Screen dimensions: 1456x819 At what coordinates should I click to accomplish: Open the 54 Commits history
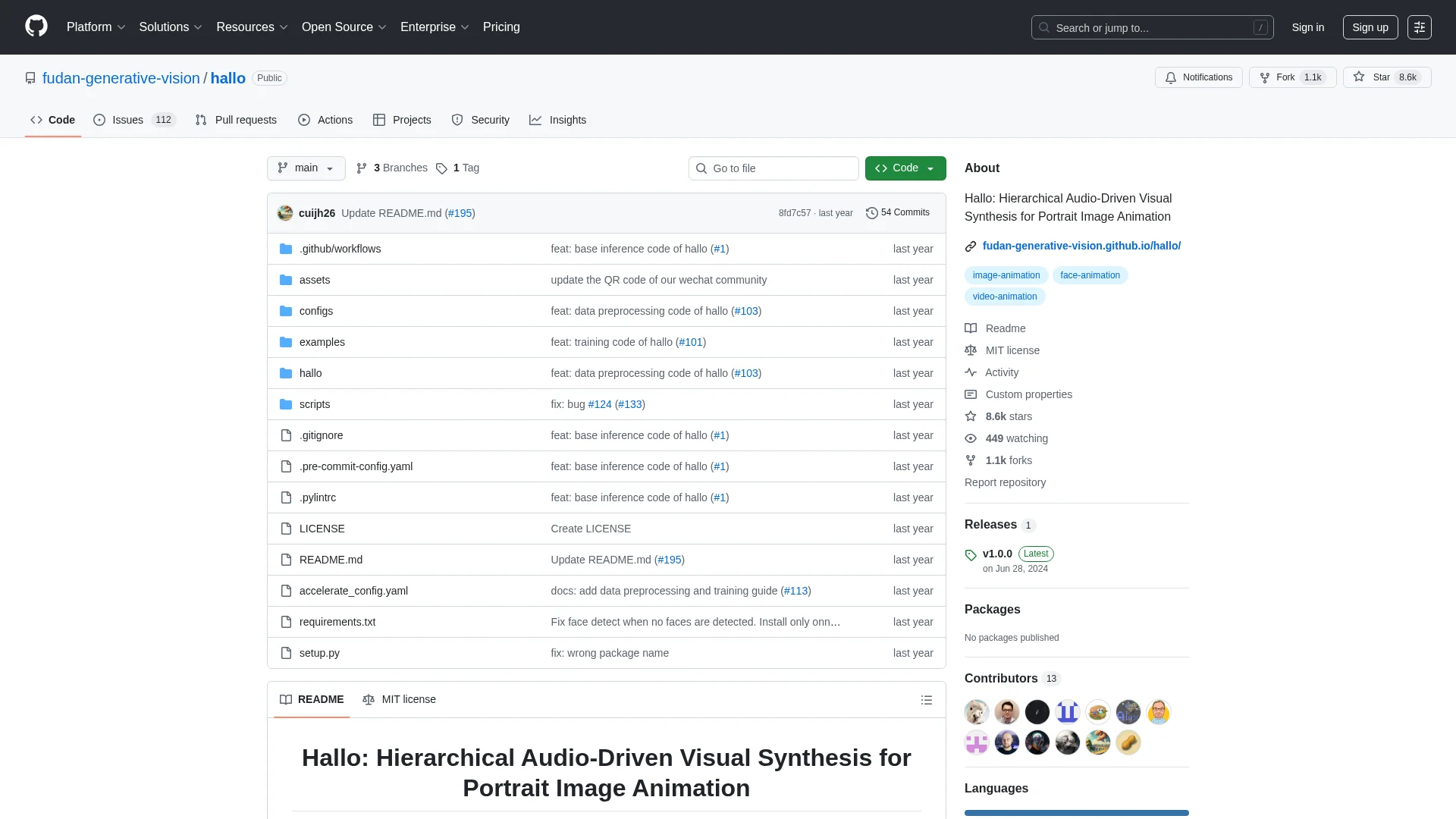[x=898, y=213]
